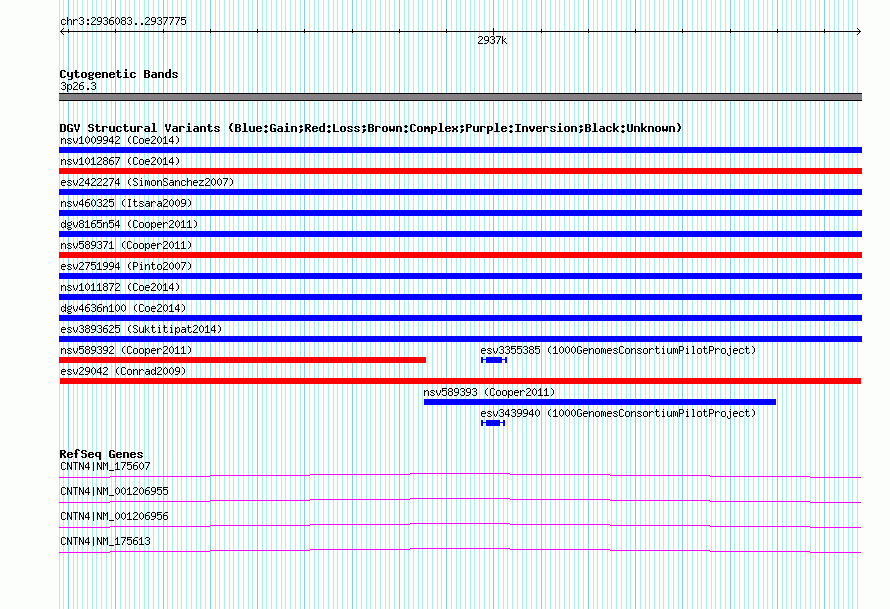890x609 pixels.
Task: Open variant label esv2422274 (SimonSanchez2007)
Action: (x=147, y=182)
